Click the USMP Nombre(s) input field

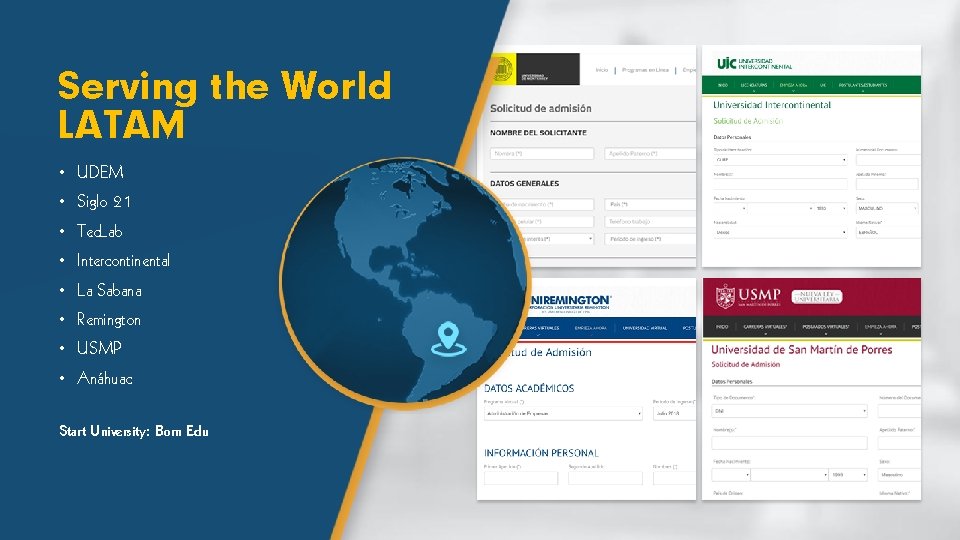(x=789, y=443)
